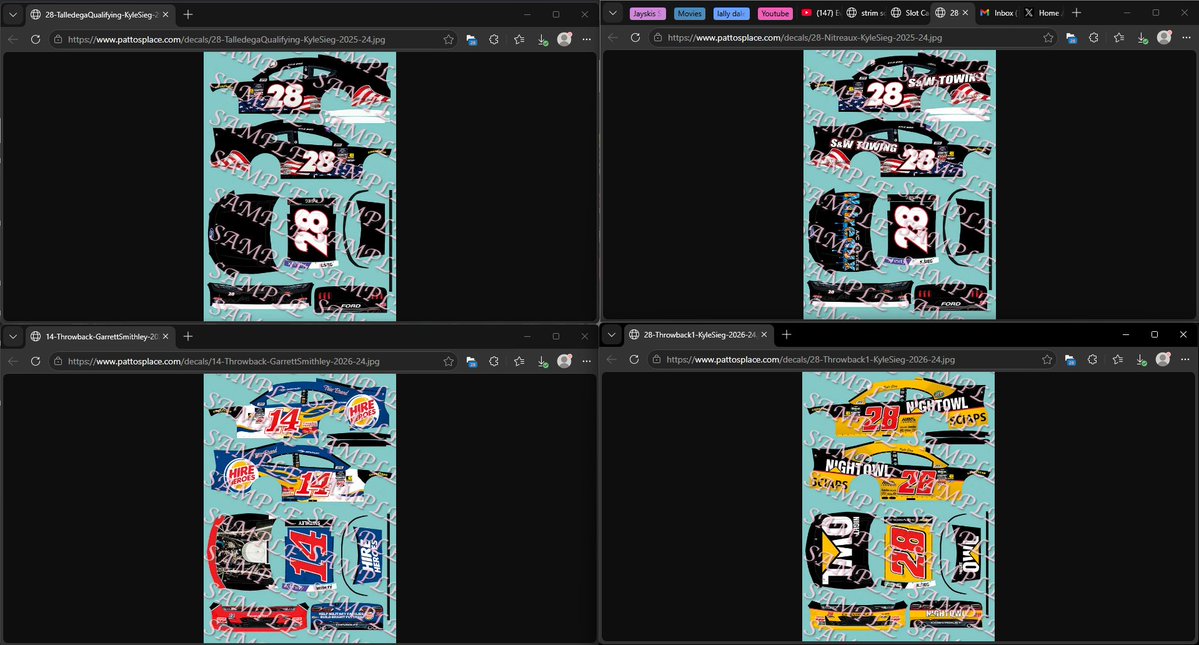Viewport: 1199px width, 645px height.
Task: Expand tab actions menu in Garrett Smithley window
Action: click(13, 336)
